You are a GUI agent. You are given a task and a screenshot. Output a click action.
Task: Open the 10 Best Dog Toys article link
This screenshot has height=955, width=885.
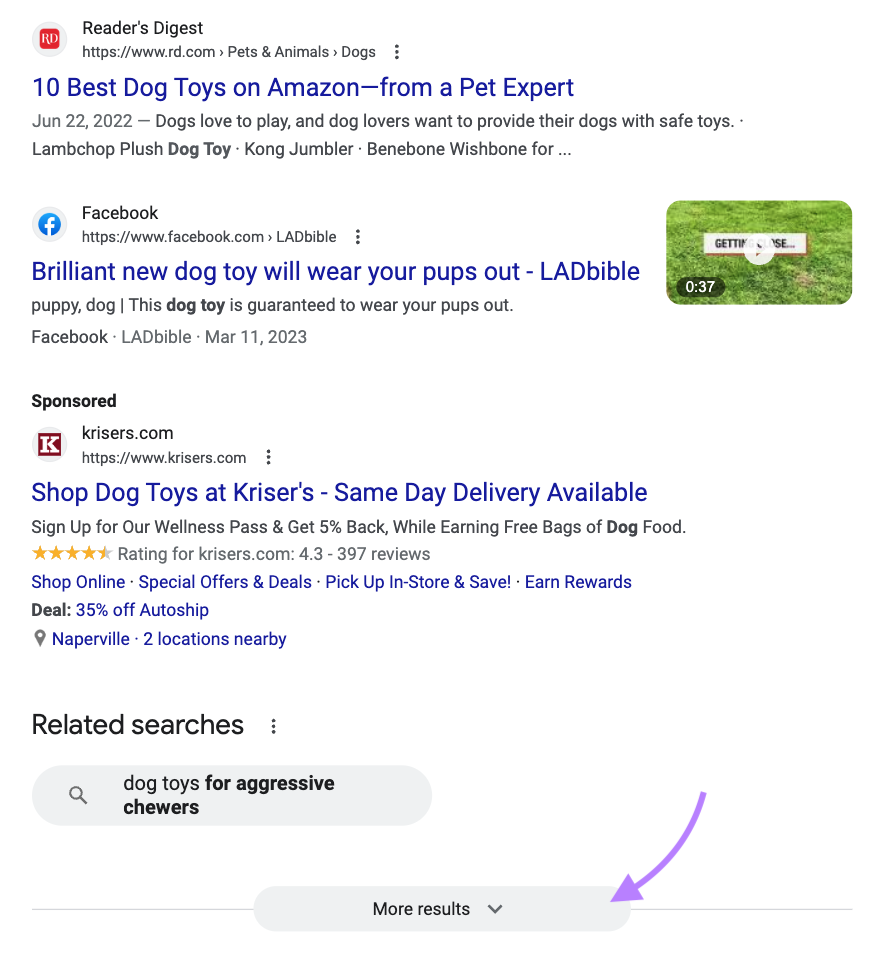click(303, 88)
